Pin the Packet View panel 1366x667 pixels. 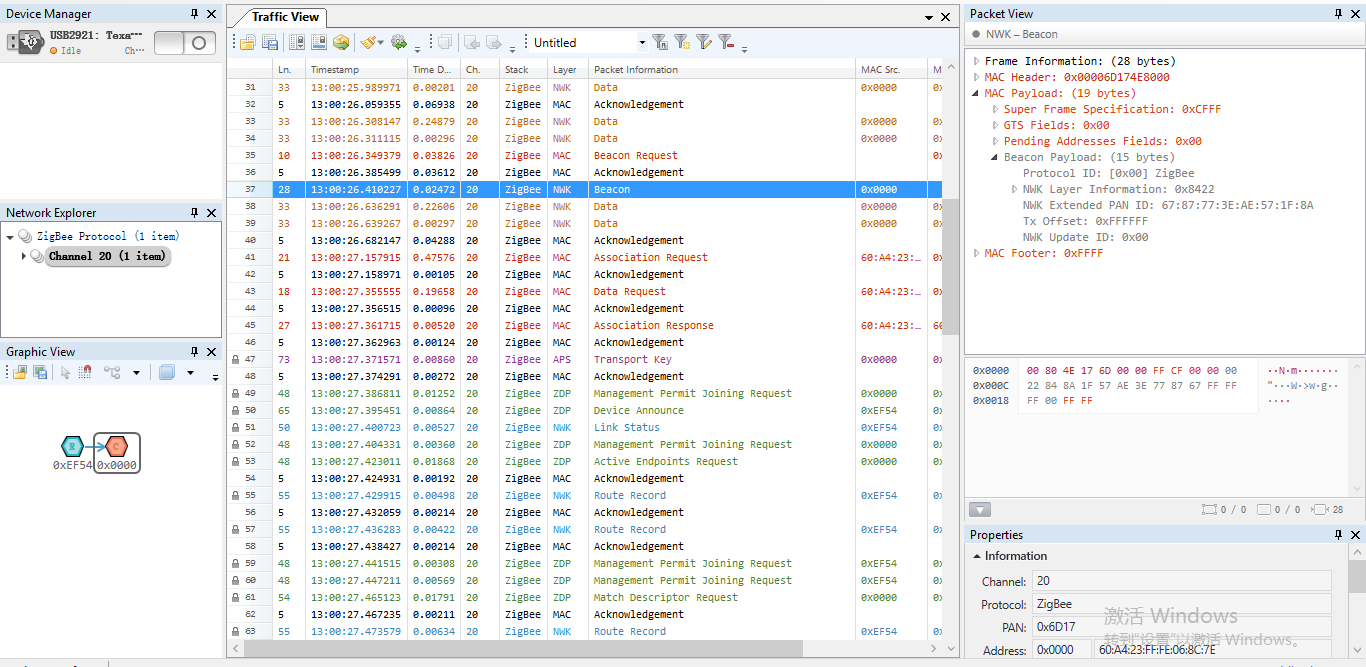(x=1339, y=14)
